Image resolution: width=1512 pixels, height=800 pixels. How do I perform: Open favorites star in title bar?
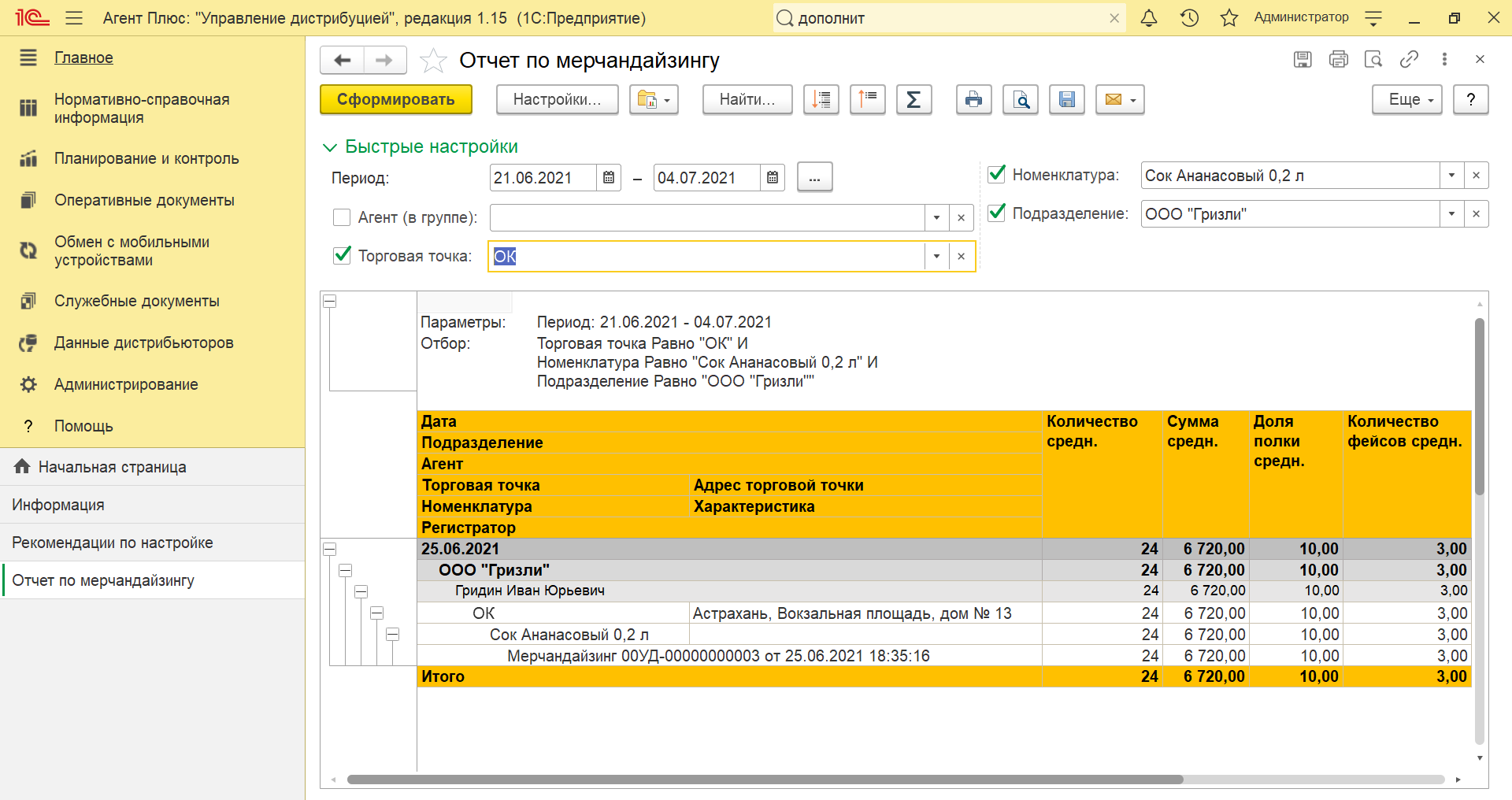(1228, 18)
